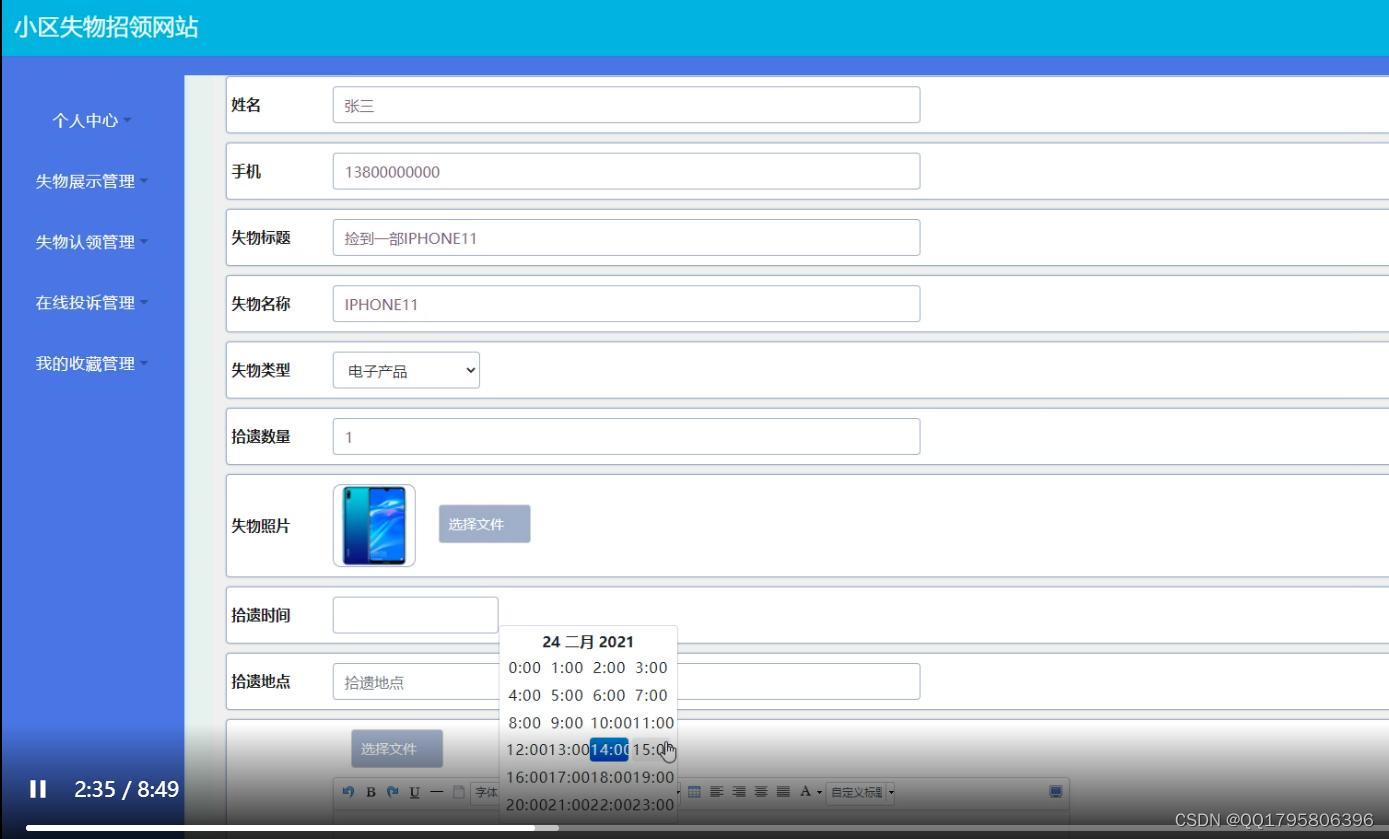The width and height of the screenshot is (1389, 839).
Task: Click the undo icon in the editor toolbar
Action: click(348, 792)
